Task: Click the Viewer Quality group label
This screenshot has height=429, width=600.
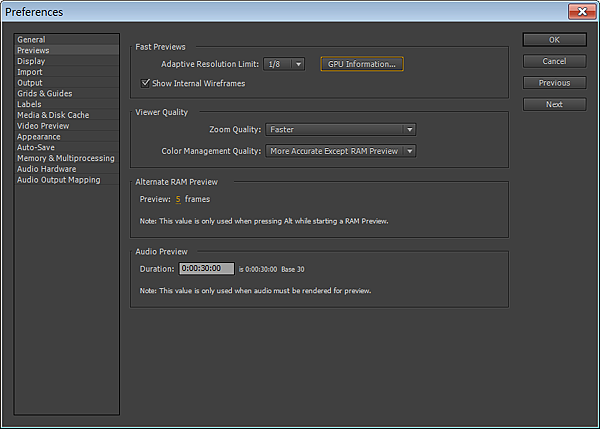Action: tap(161, 113)
